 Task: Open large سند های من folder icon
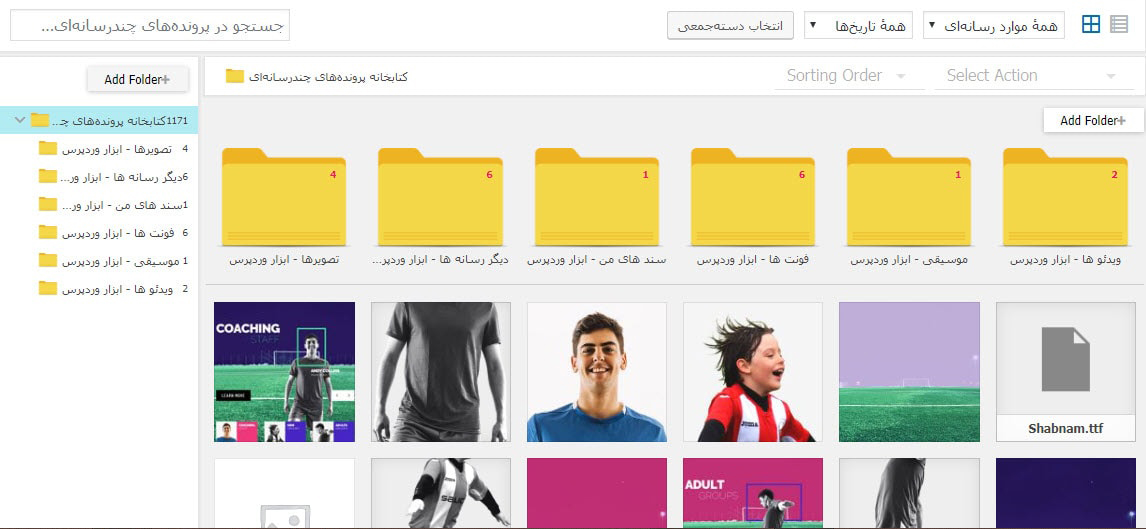coord(597,197)
